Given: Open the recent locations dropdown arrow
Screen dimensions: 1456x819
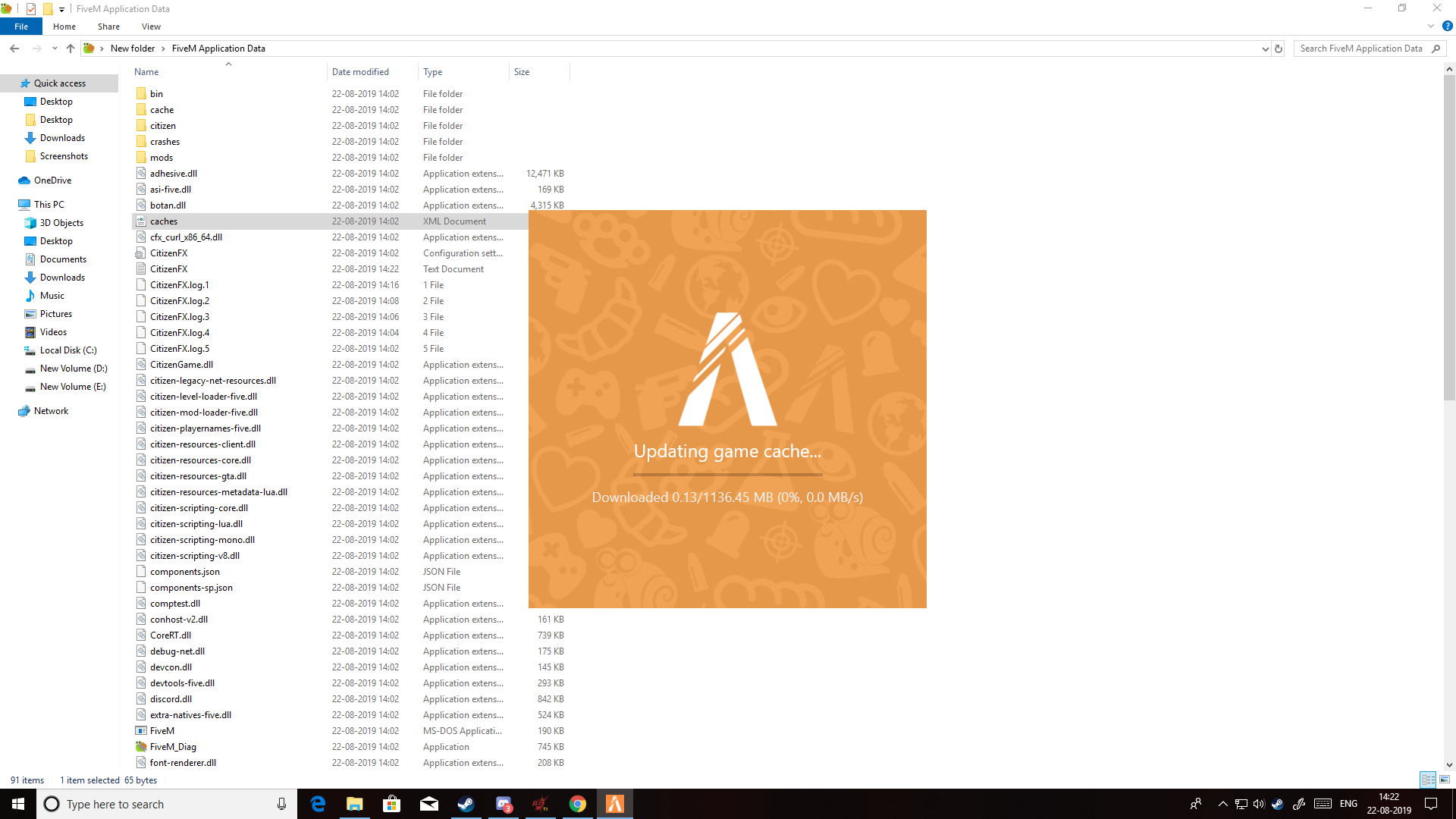Looking at the screenshot, I should (x=55, y=49).
